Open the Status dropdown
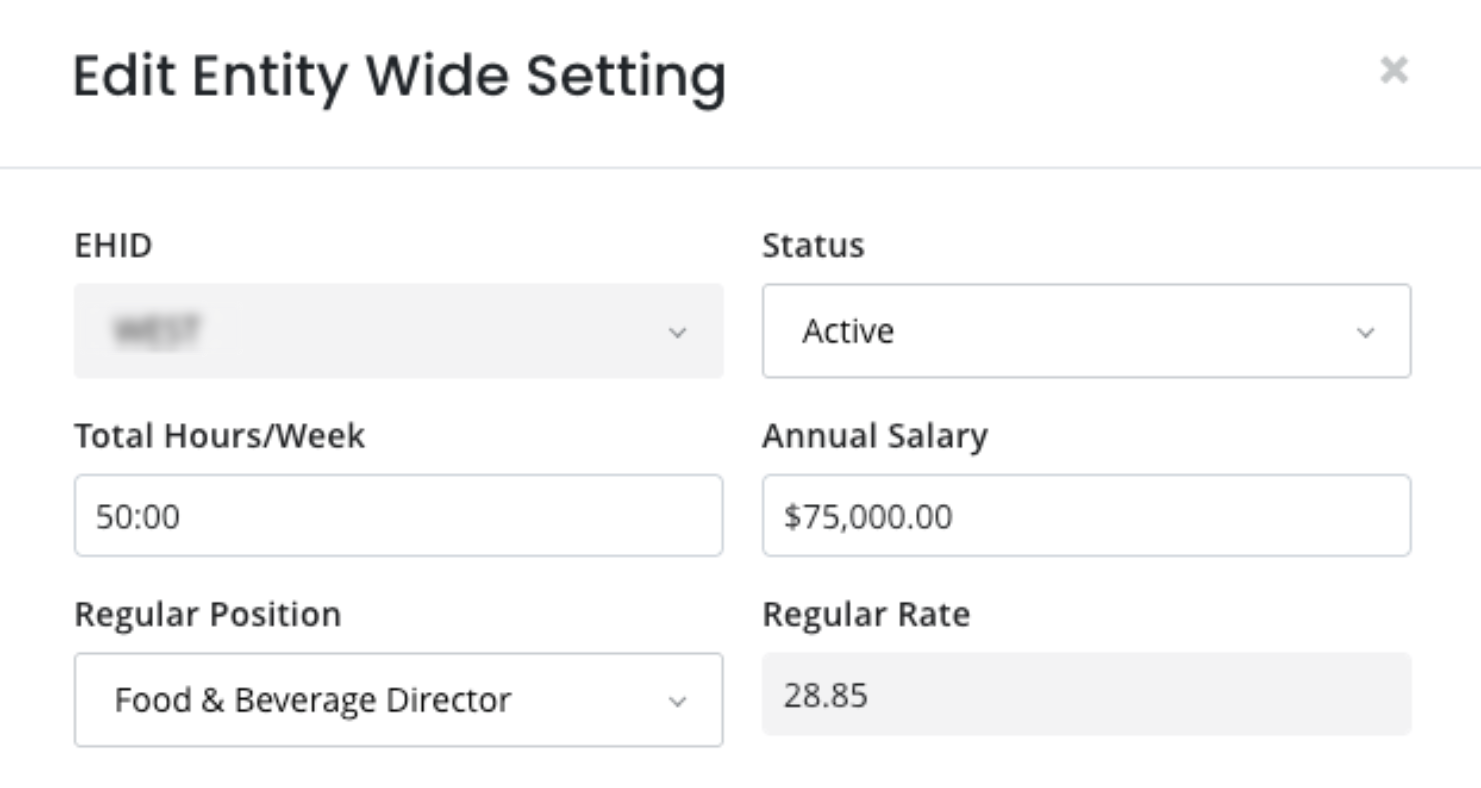This screenshot has width=1481, height=788. pyautogui.click(x=1085, y=331)
